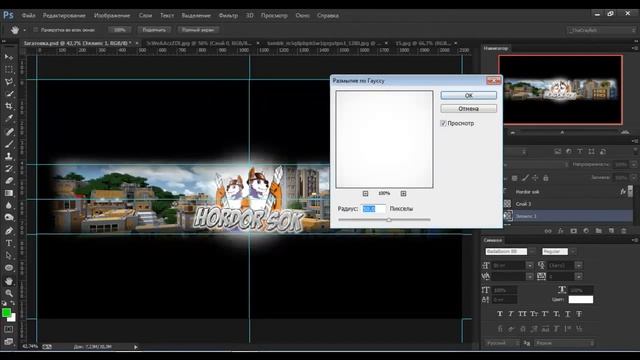Viewport: 640px width, 360px height.
Task: Click OK in Gaussian Blur dialog
Action: (x=469, y=96)
